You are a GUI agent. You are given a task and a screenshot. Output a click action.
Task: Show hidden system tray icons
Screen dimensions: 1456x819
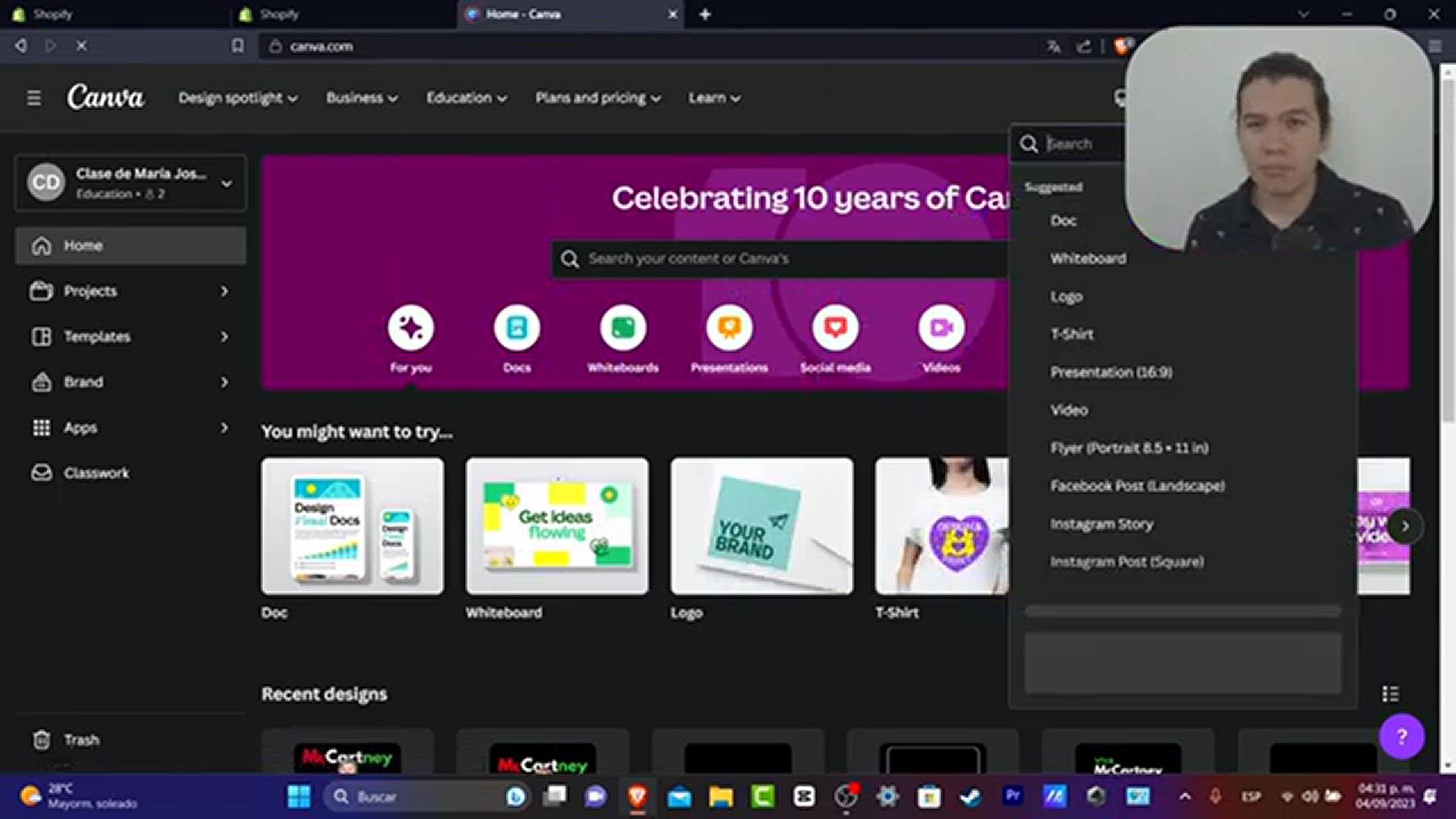pyautogui.click(x=1185, y=796)
